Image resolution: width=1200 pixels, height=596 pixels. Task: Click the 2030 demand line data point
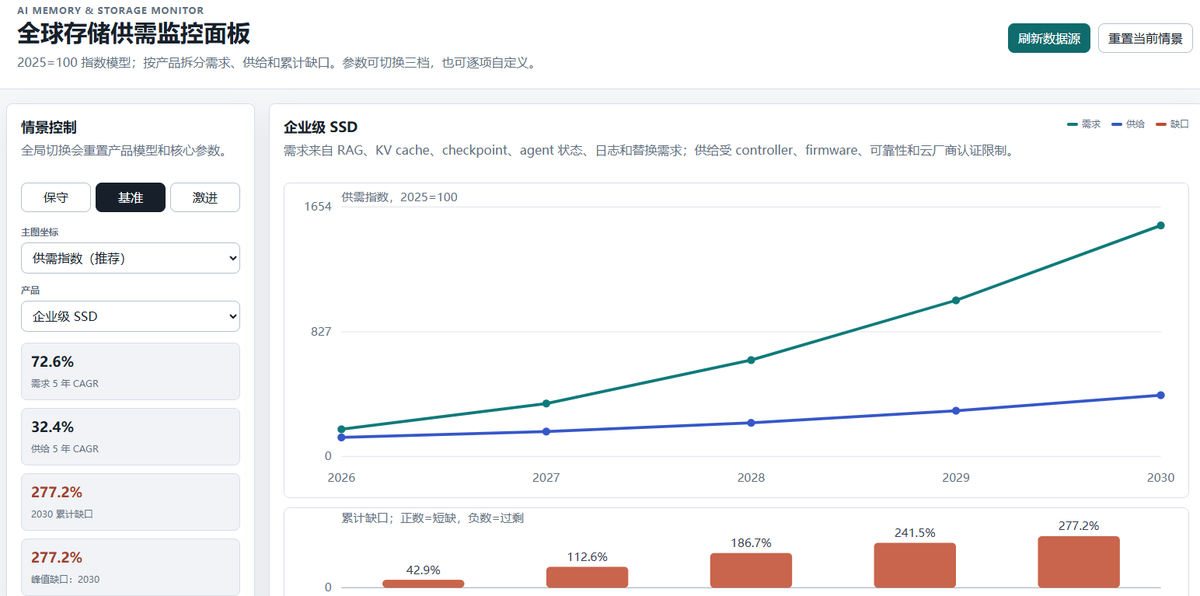[x=1160, y=225]
